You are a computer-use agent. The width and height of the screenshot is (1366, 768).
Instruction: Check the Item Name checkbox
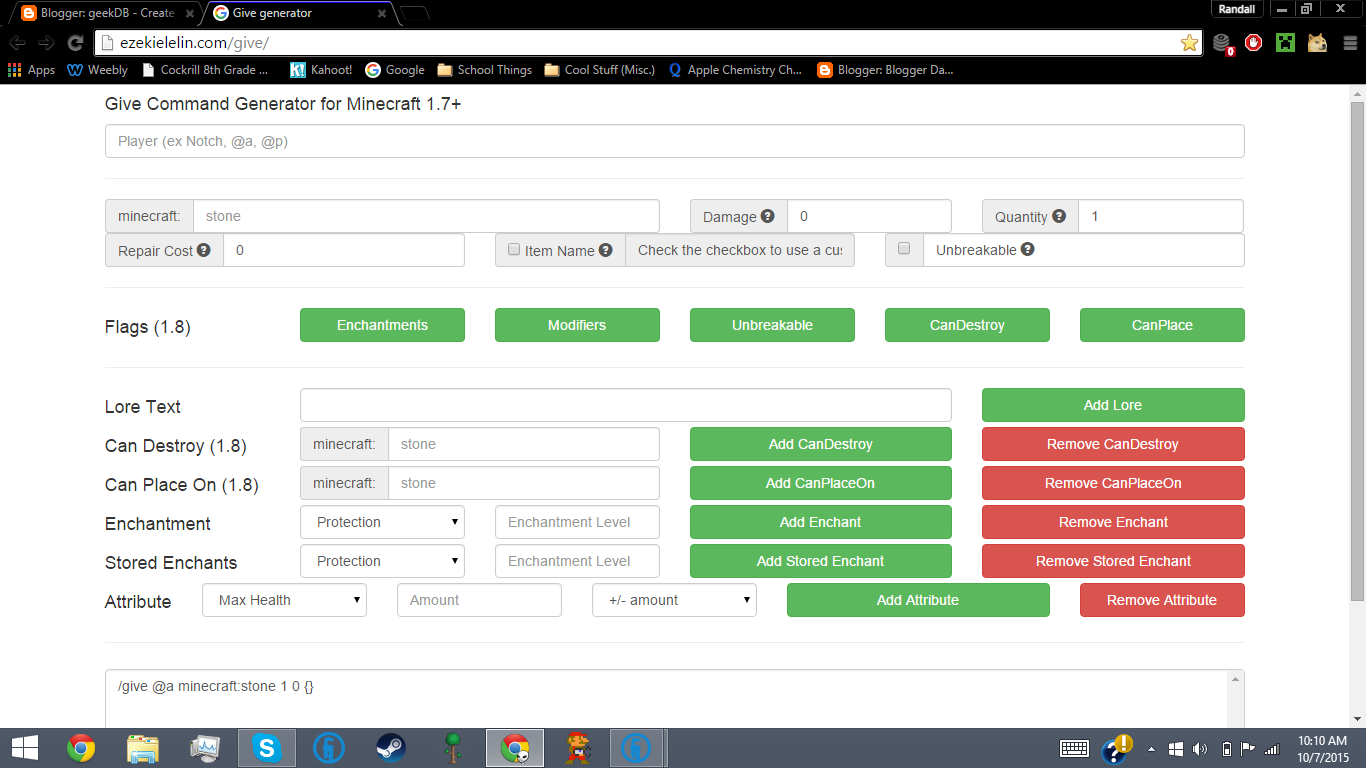(513, 250)
